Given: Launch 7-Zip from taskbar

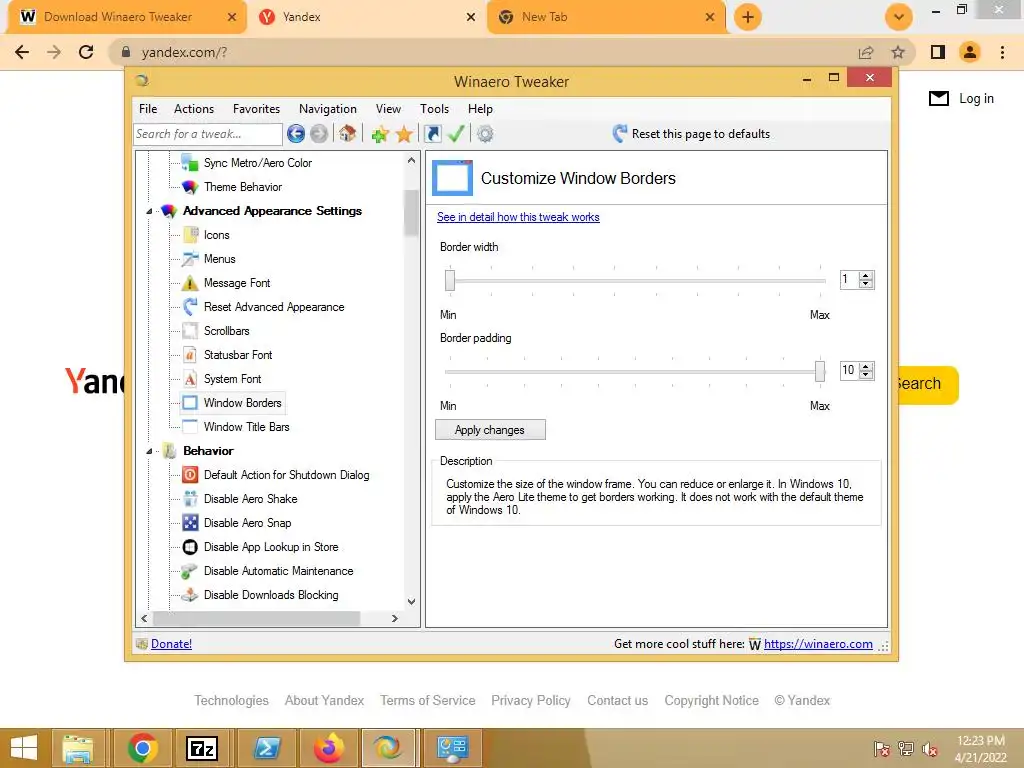Looking at the screenshot, I should click(x=202, y=748).
